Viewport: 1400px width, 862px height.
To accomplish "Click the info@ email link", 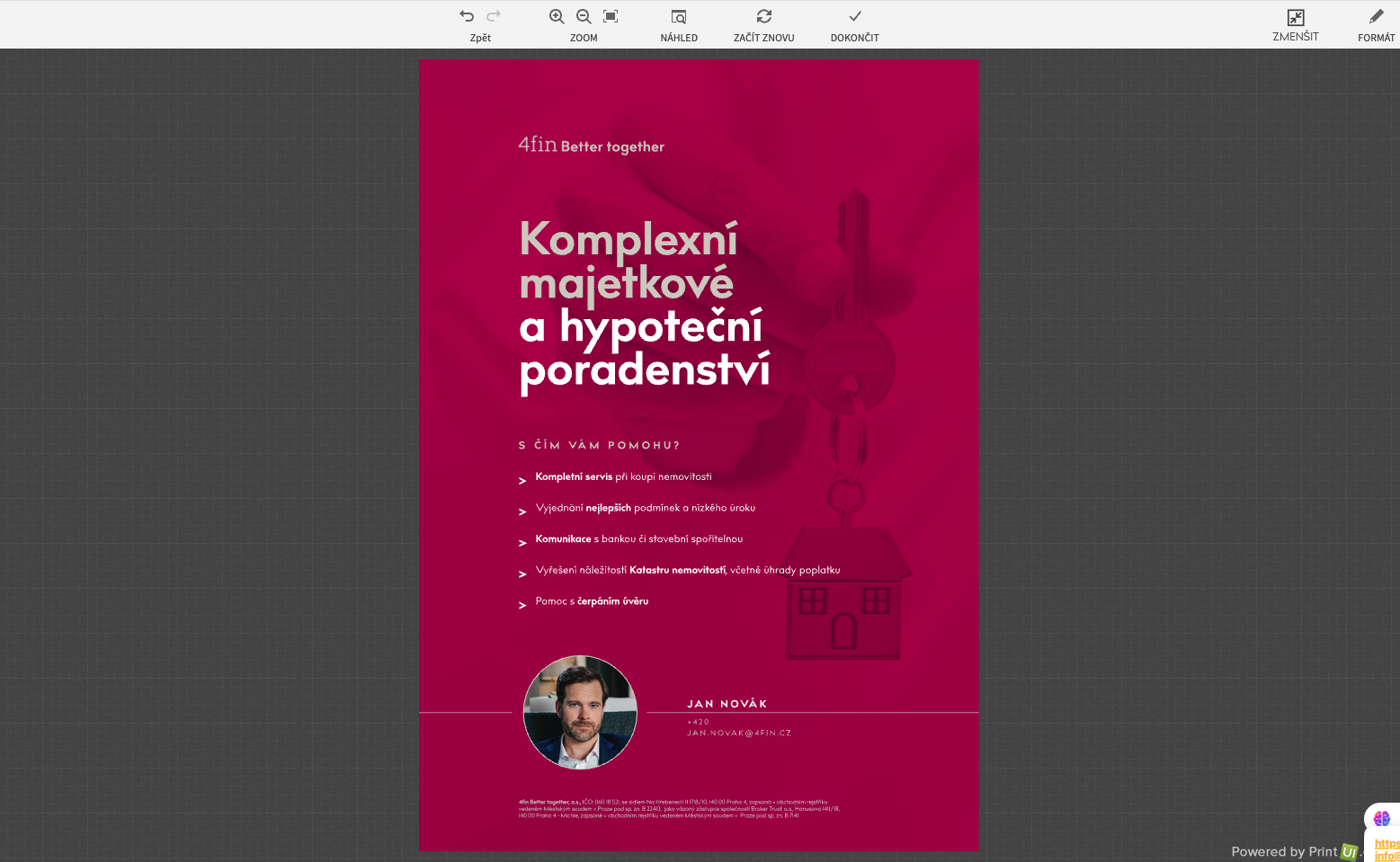I will pyautogui.click(x=1386, y=856).
